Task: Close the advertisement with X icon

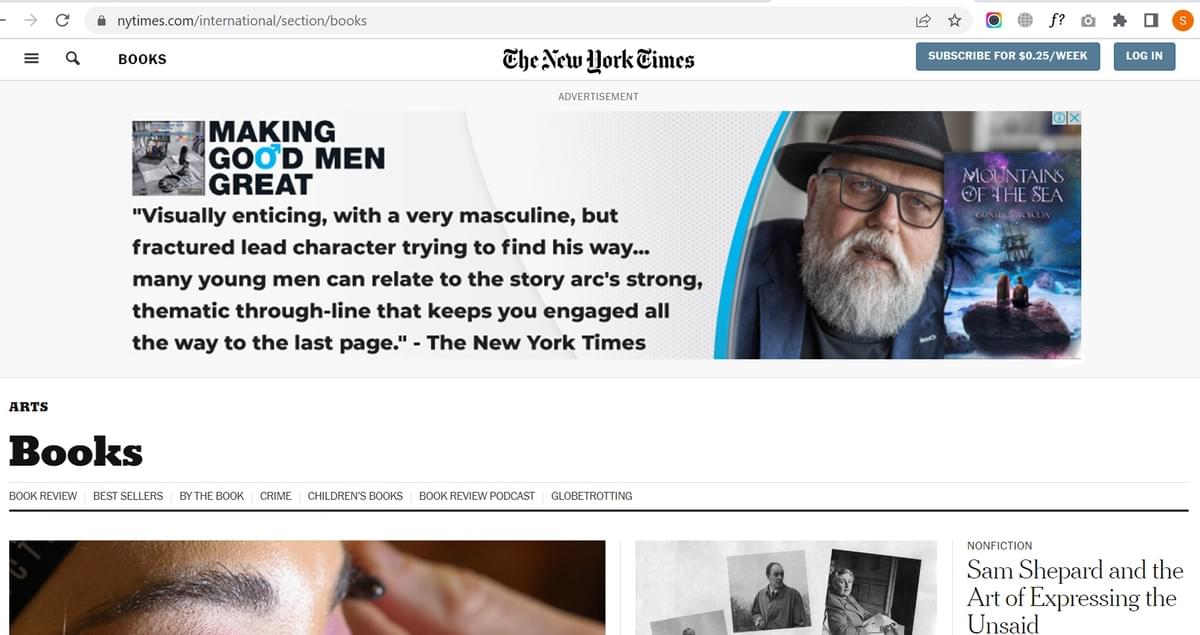Action: tap(1075, 117)
